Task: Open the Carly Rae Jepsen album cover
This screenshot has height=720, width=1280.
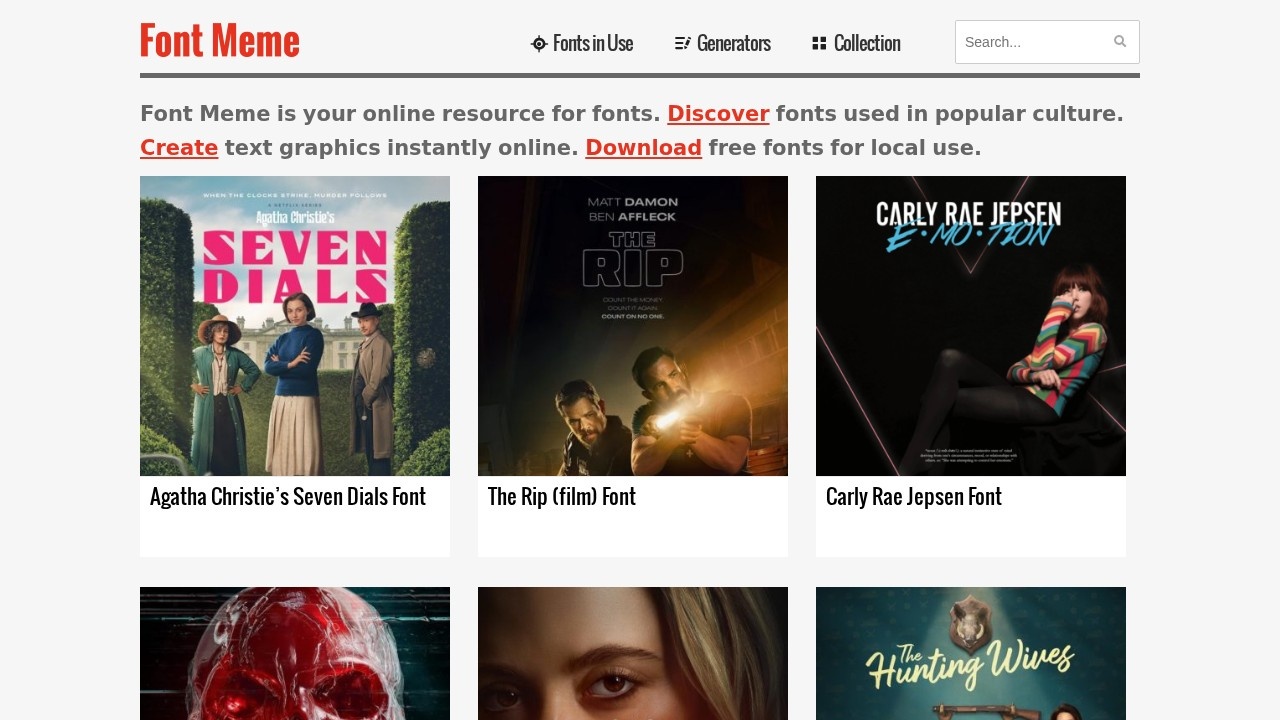Action: point(971,326)
